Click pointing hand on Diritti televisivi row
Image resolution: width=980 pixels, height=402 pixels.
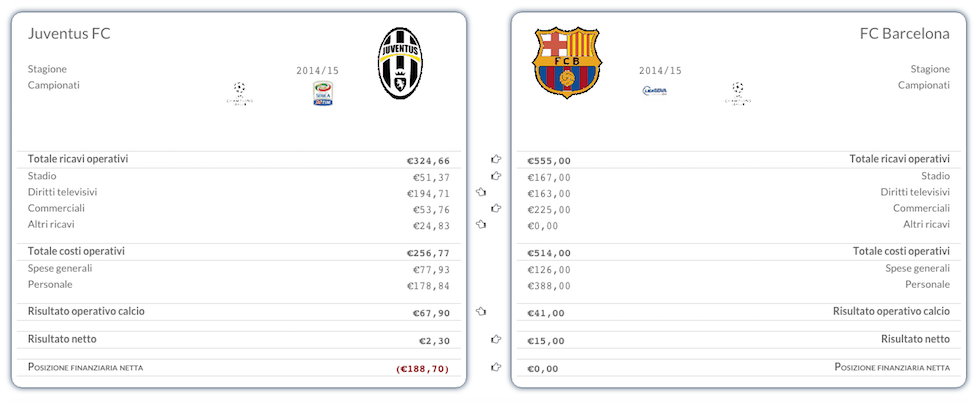coord(481,192)
